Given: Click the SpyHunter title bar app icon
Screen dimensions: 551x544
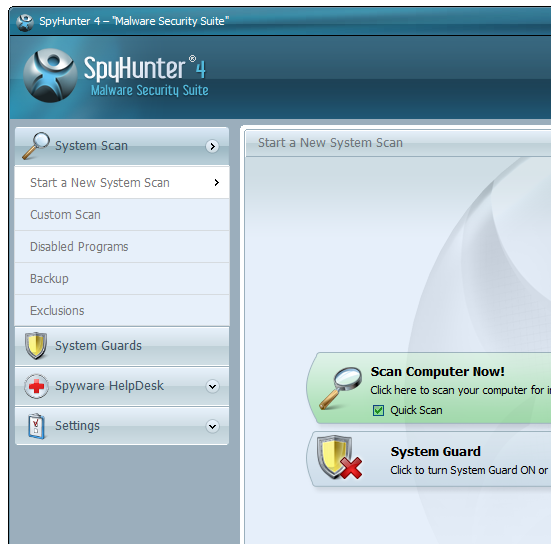Looking at the screenshot, I should coord(25,22).
